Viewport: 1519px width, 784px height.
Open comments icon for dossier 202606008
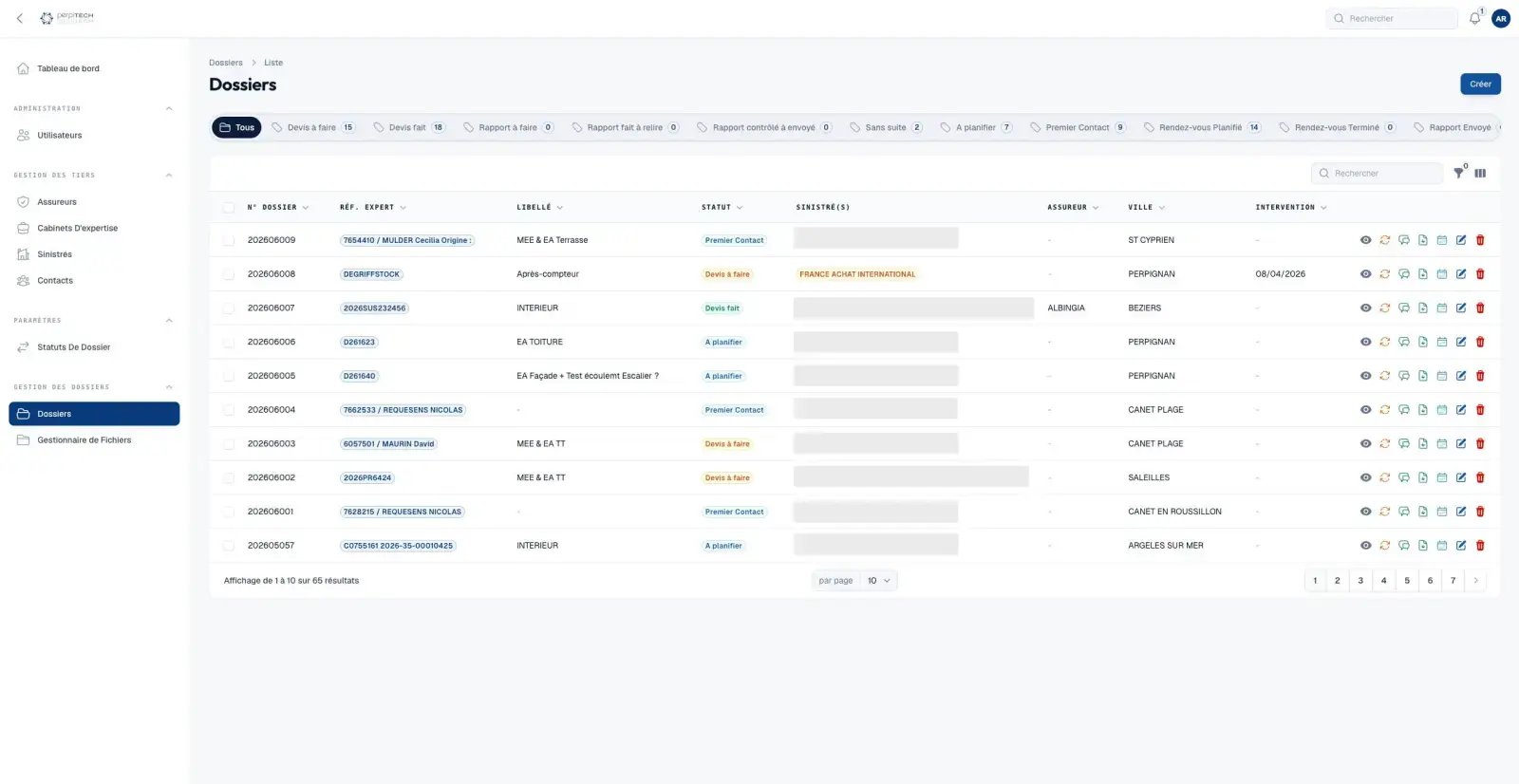1404,274
